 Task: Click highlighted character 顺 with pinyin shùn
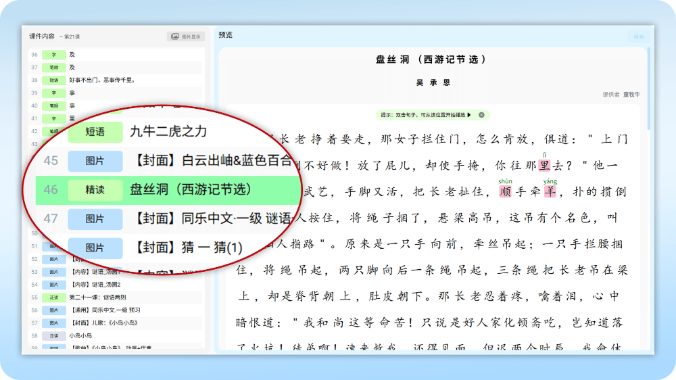point(505,192)
